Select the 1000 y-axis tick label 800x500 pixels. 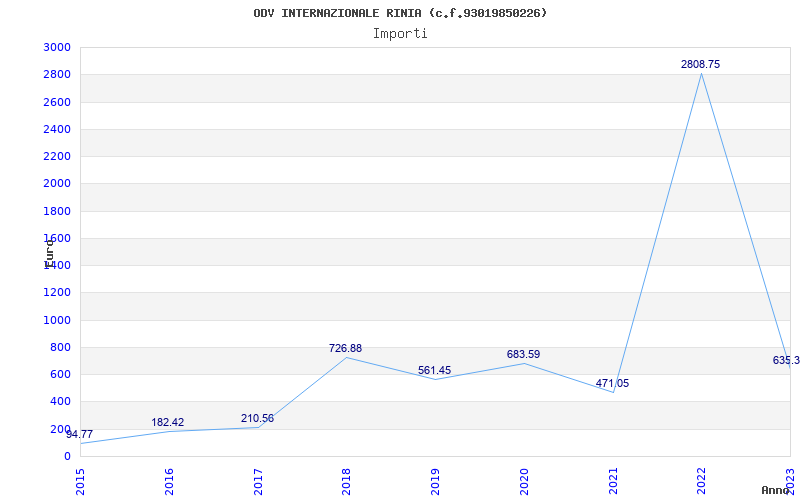pos(57,321)
